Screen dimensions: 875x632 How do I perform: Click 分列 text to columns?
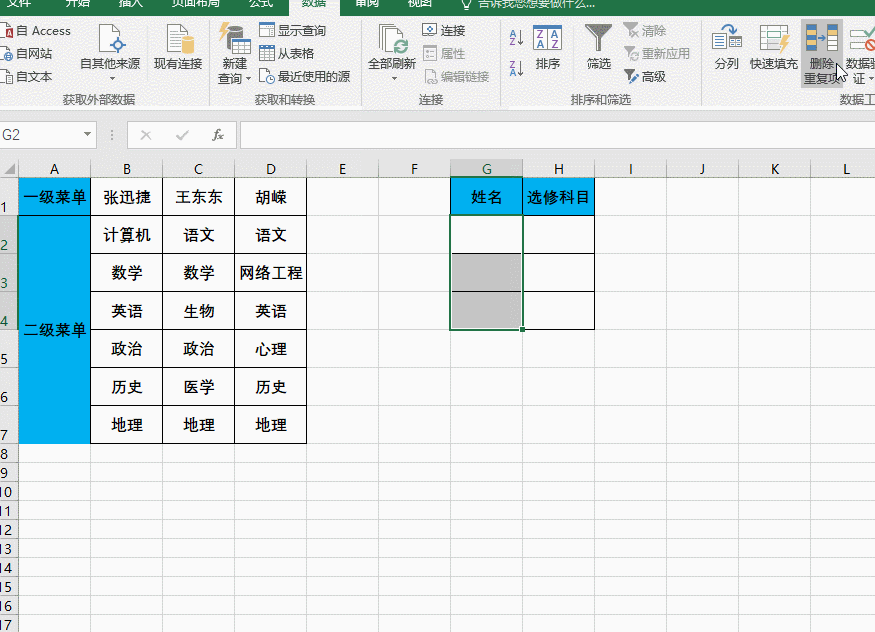pyautogui.click(x=727, y=47)
